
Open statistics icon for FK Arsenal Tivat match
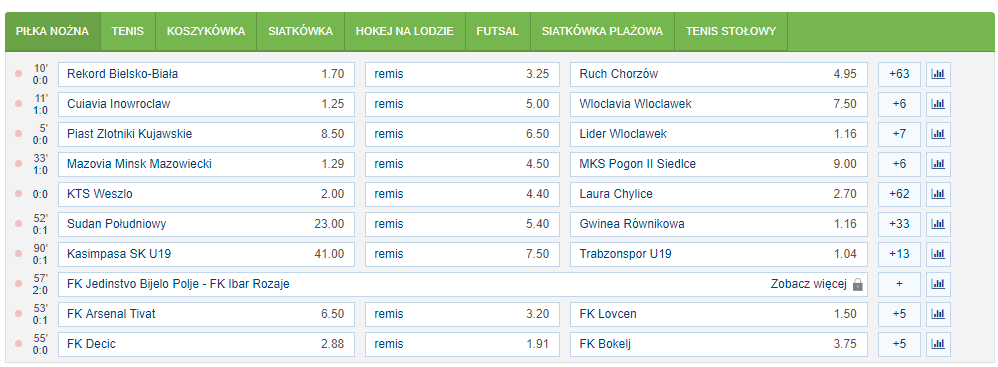pyautogui.click(x=938, y=314)
